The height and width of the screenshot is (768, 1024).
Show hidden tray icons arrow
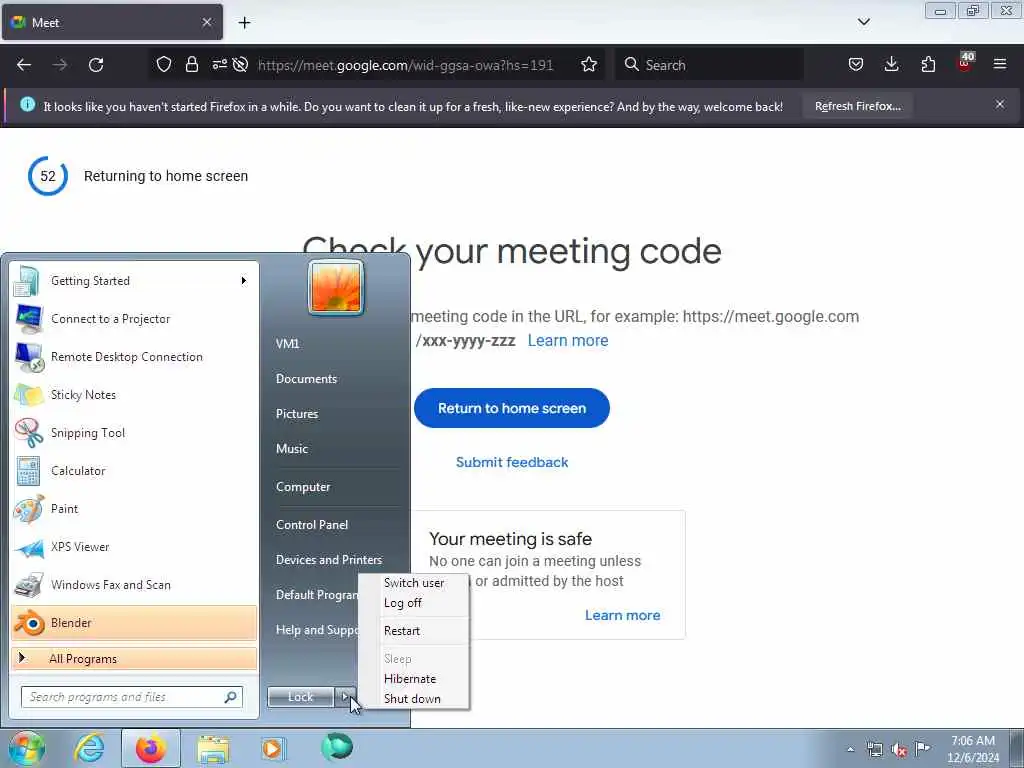850,750
